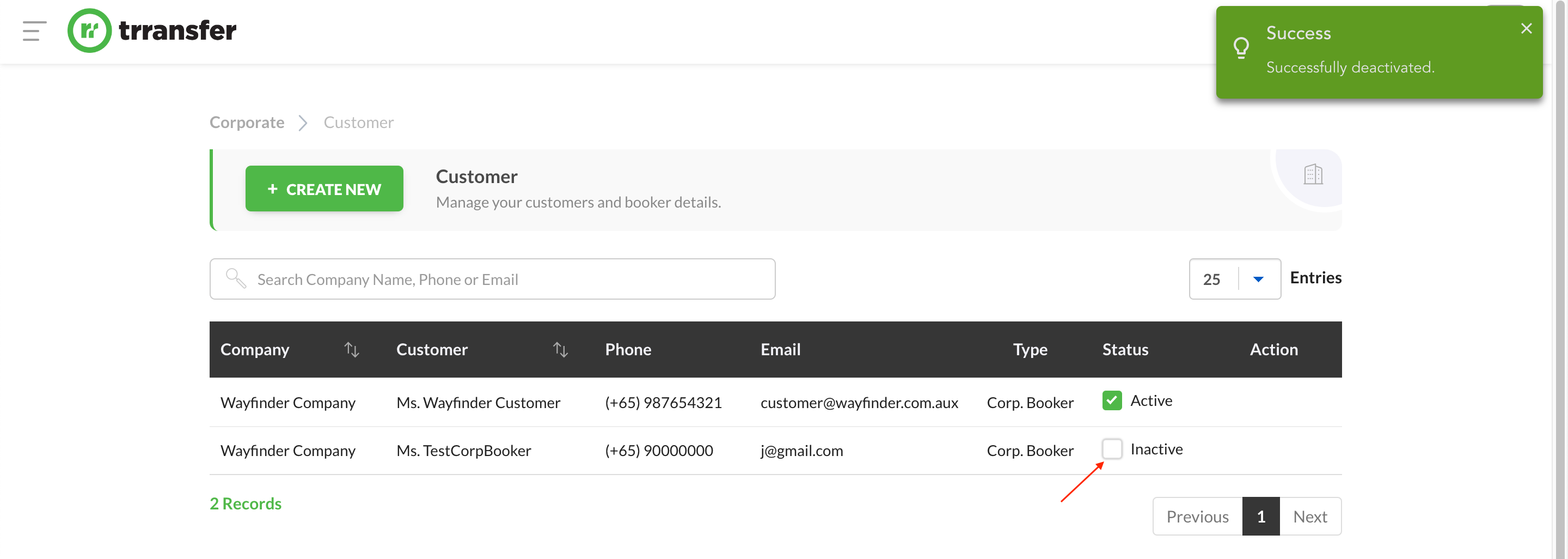The image size is (1568, 559).
Task: Go to Next page of records
Action: pos(1310,517)
